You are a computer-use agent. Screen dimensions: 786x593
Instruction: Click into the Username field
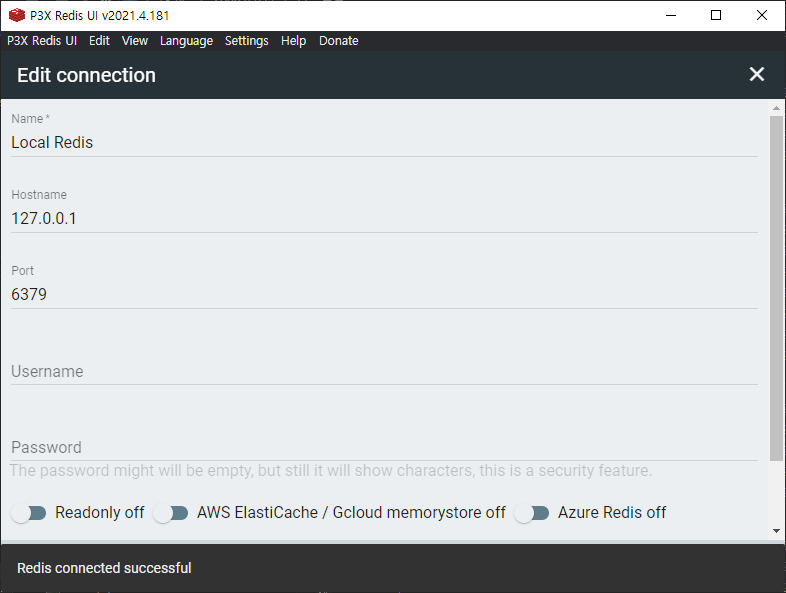tap(384, 371)
